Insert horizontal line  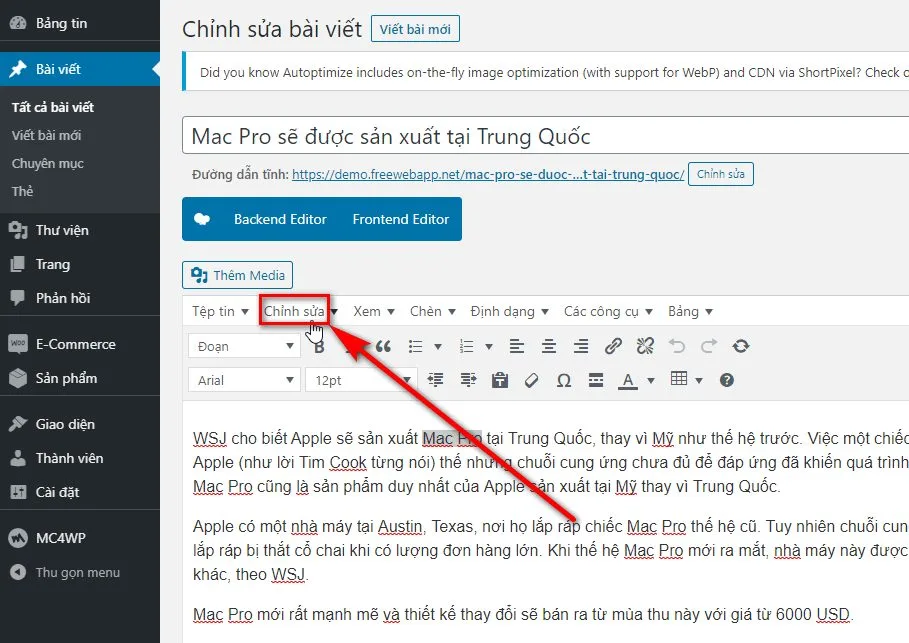pos(595,380)
